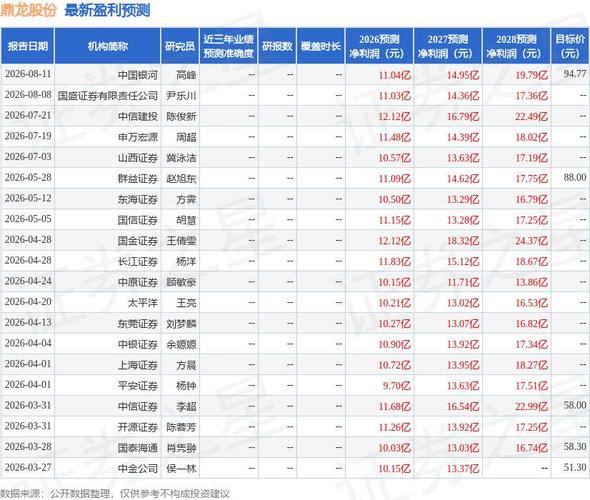This screenshot has width=590, height=500.
Task: Click target price 58.00
Action: coord(575,405)
